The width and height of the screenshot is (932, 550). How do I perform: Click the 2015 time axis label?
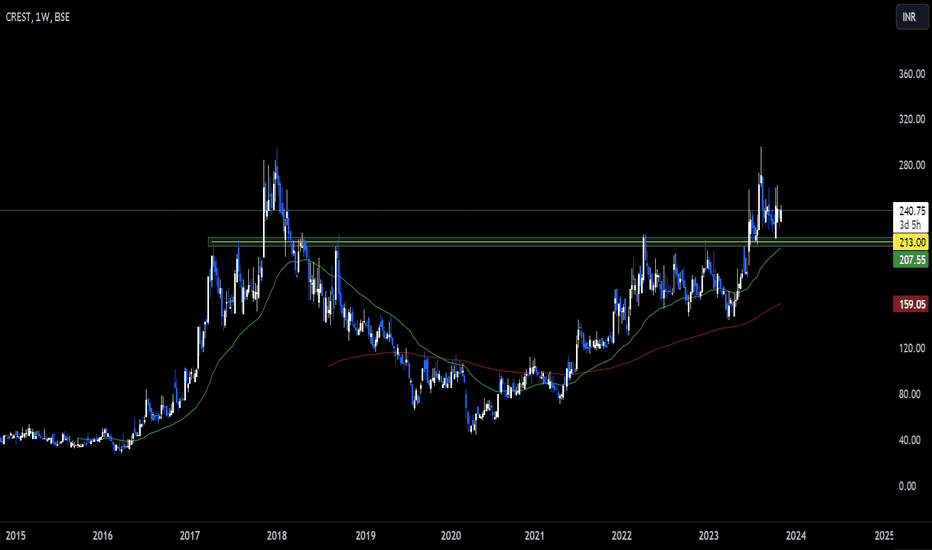click(15, 536)
